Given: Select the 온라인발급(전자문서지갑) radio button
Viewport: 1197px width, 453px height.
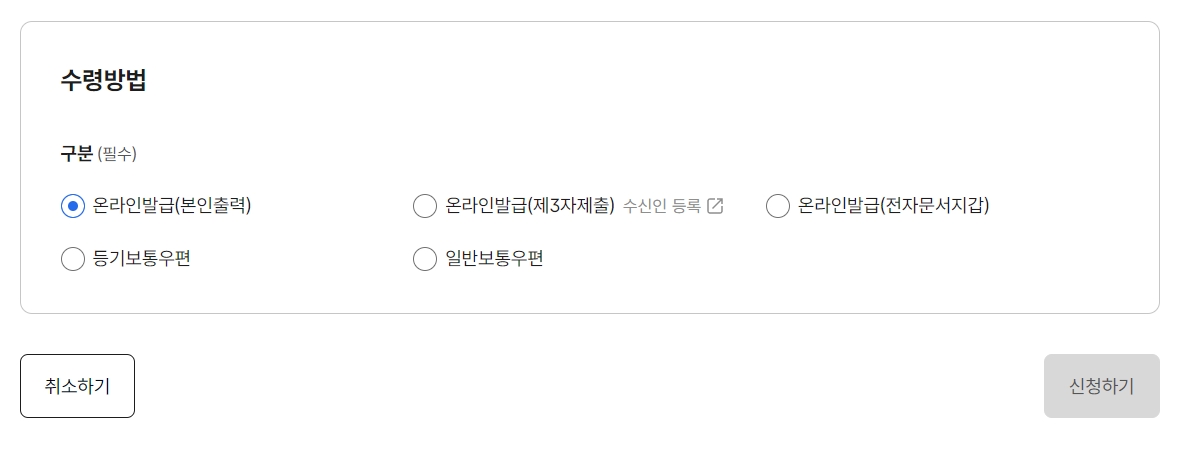Looking at the screenshot, I should (x=777, y=206).
